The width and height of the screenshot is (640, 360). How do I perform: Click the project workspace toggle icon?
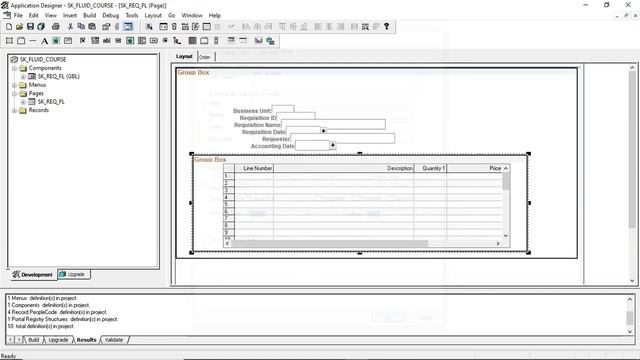pos(128,27)
